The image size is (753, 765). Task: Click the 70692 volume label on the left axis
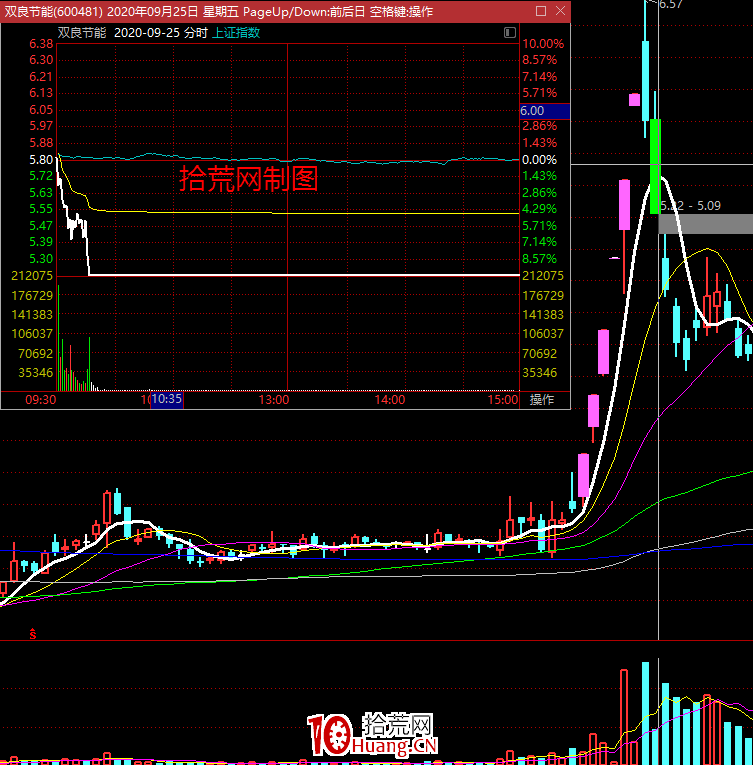(x=36, y=353)
